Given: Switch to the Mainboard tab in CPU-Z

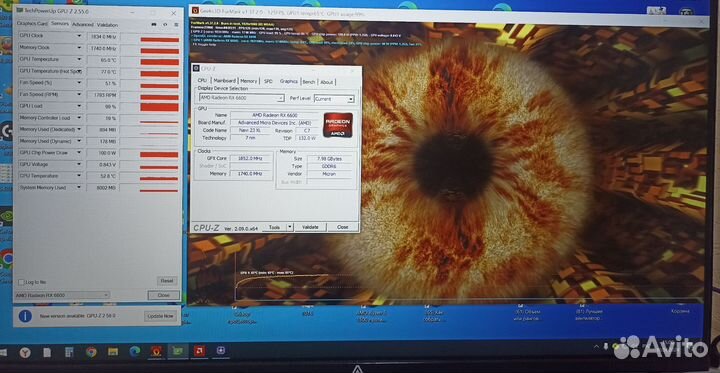Looking at the screenshot, I should [x=224, y=81].
